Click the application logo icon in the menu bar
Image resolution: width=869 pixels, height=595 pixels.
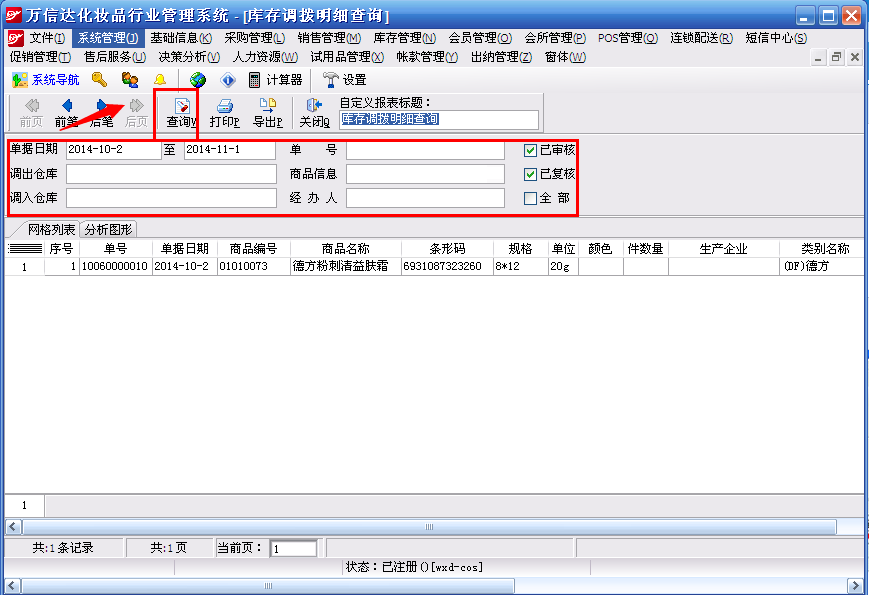(x=16, y=38)
